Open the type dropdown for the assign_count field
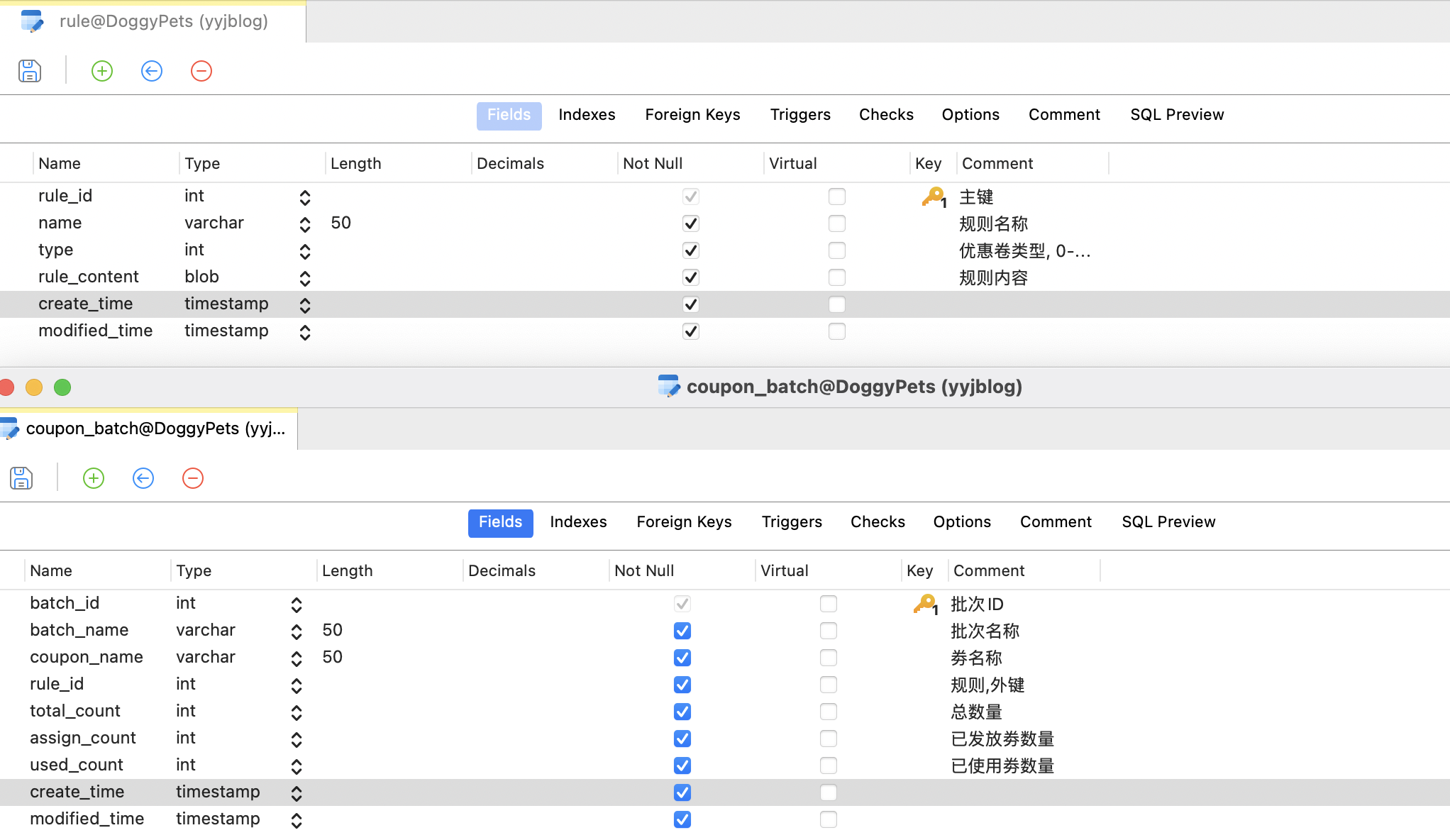Screen dimensions: 1450x840 click(x=297, y=739)
